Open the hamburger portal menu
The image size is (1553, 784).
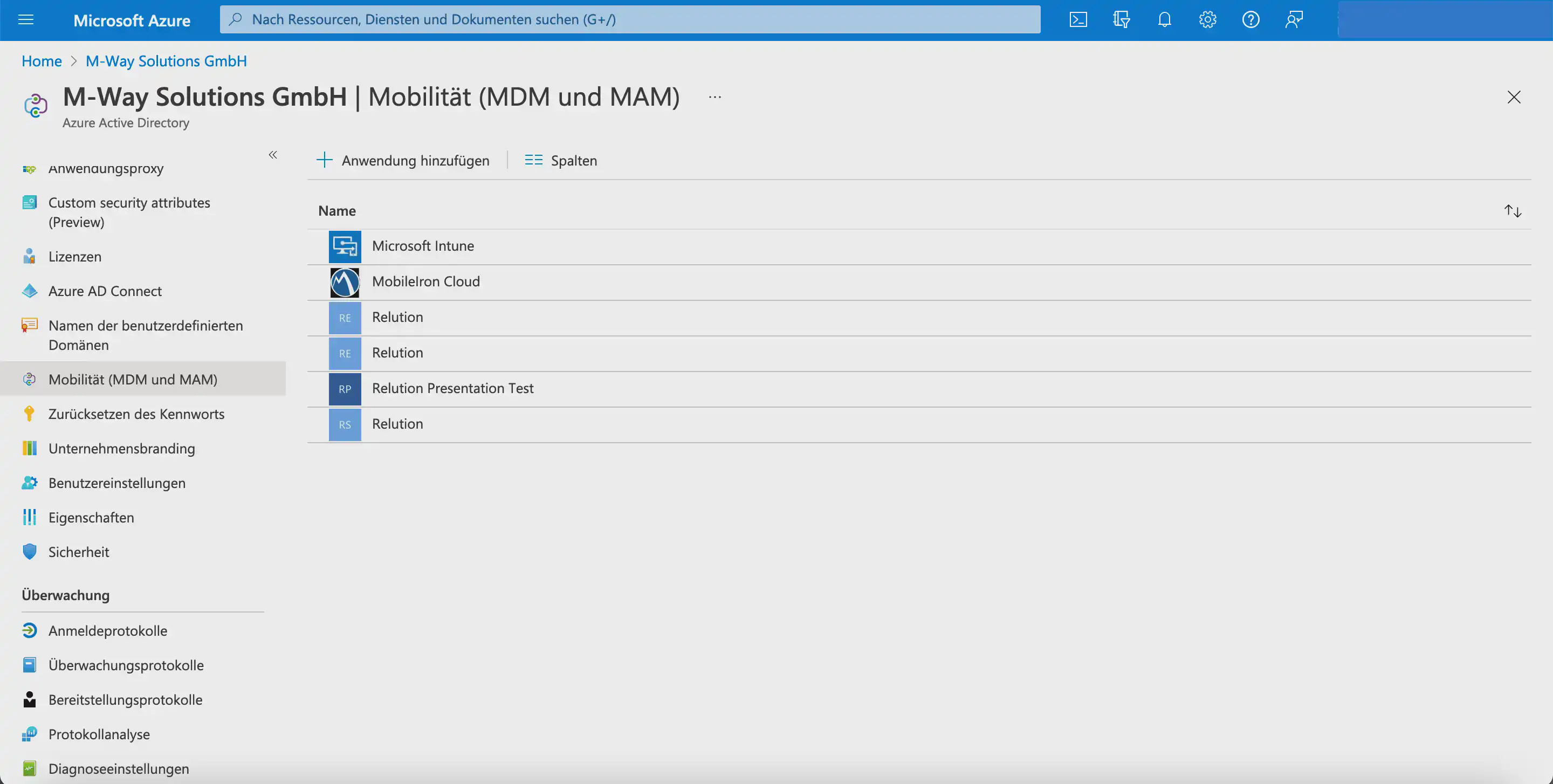[x=26, y=20]
